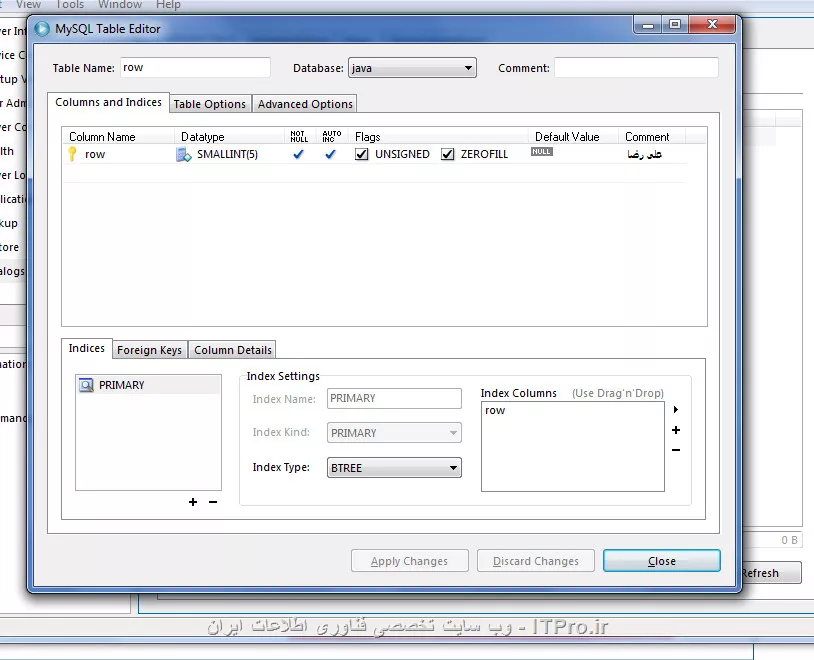Open the Index Type BTREE dropdown
814x660 pixels.
click(x=394, y=467)
